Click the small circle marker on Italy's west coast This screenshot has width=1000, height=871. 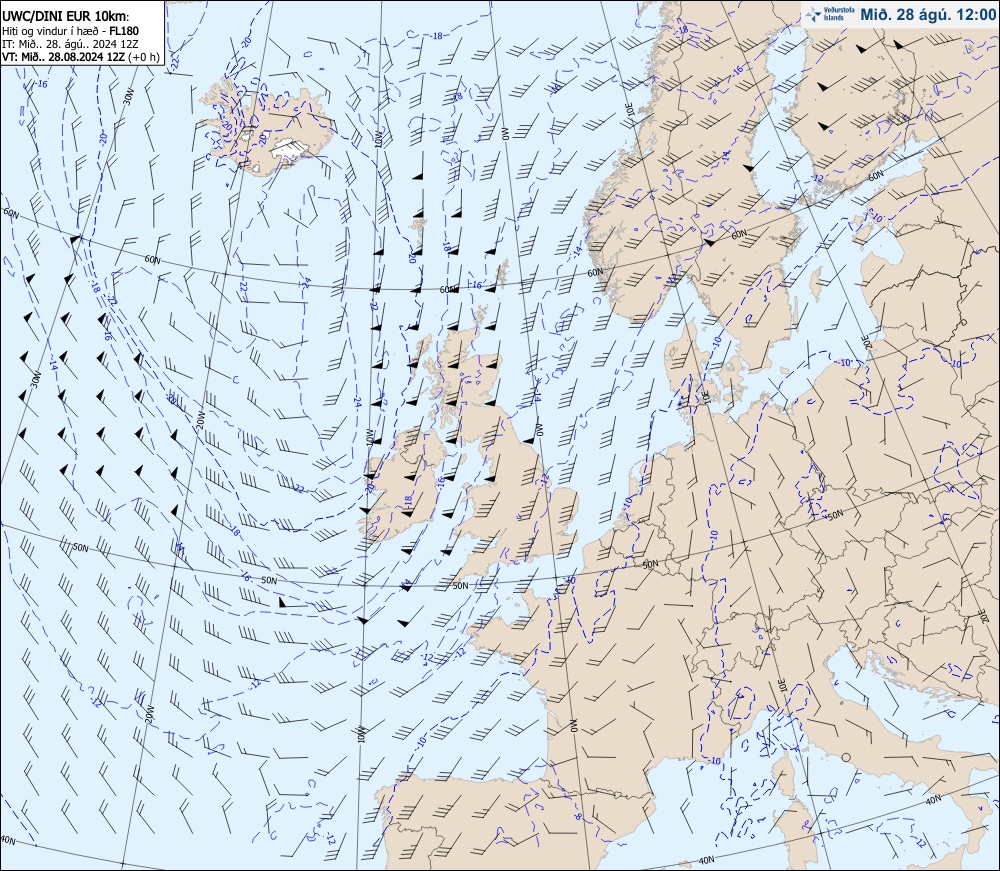(846, 758)
